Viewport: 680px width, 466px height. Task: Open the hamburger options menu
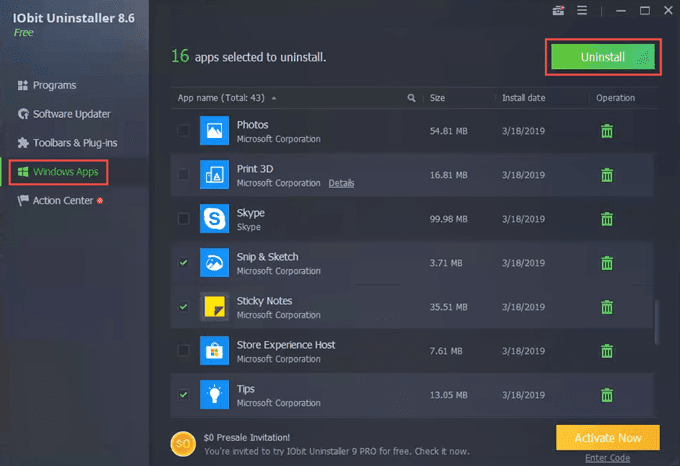[x=582, y=10]
